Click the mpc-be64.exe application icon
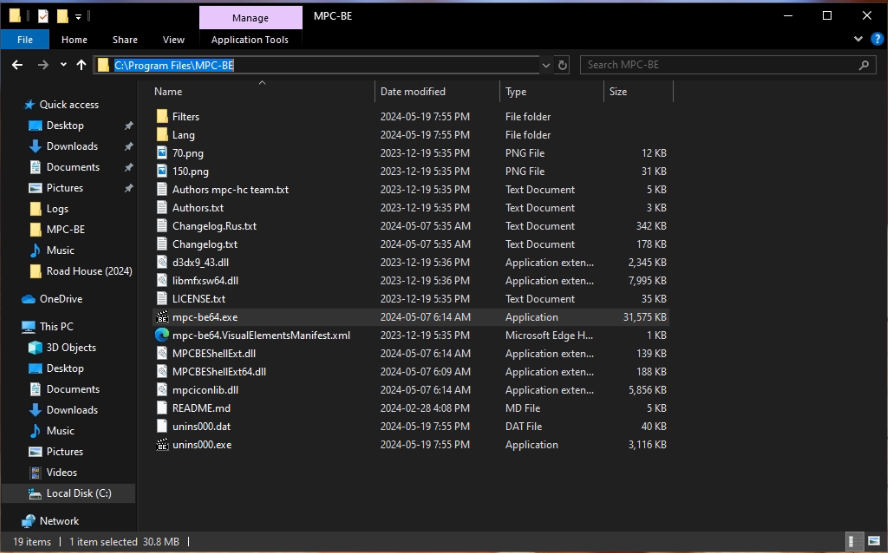 tap(162, 317)
